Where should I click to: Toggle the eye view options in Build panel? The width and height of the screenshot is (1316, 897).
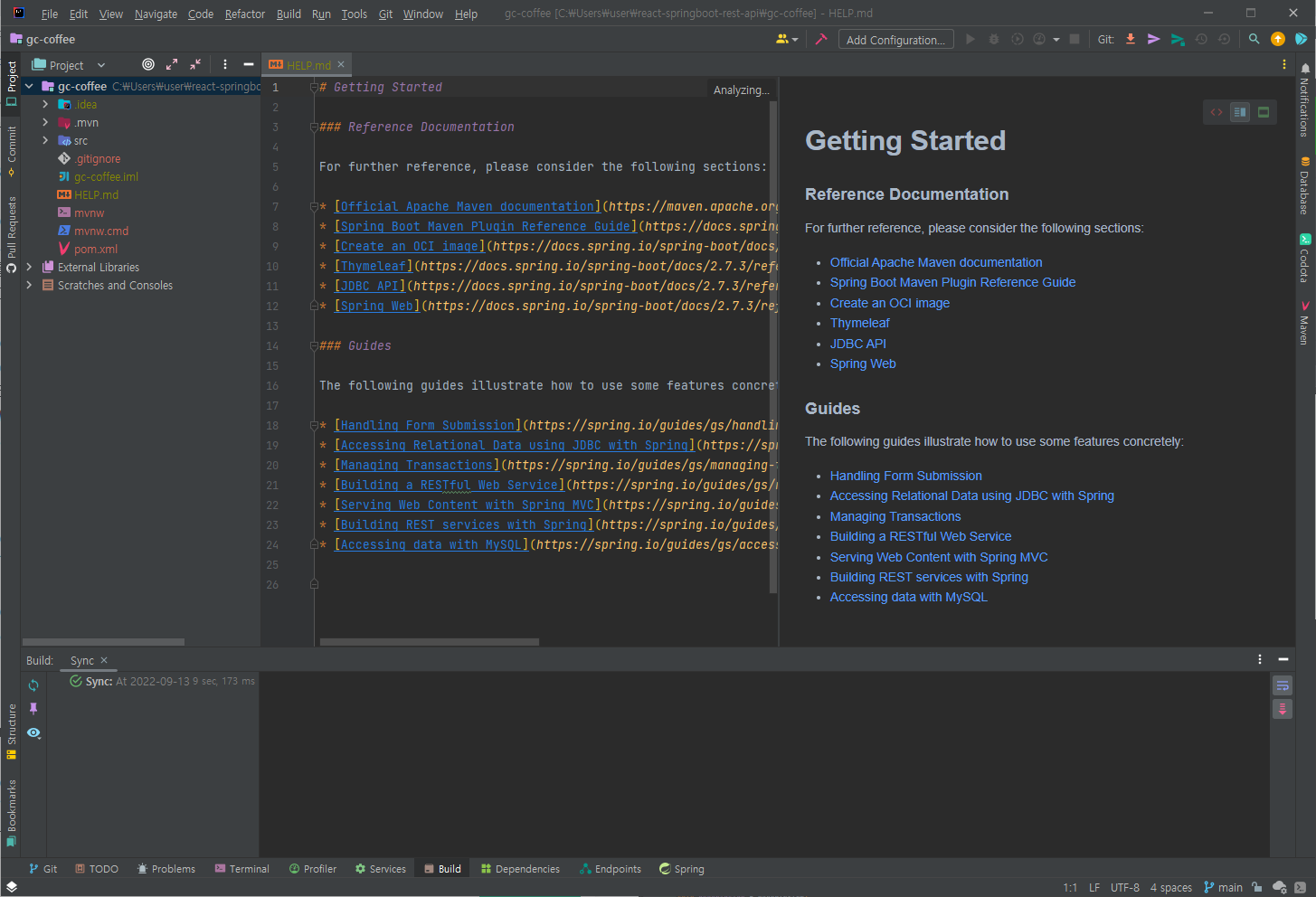coord(33,733)
